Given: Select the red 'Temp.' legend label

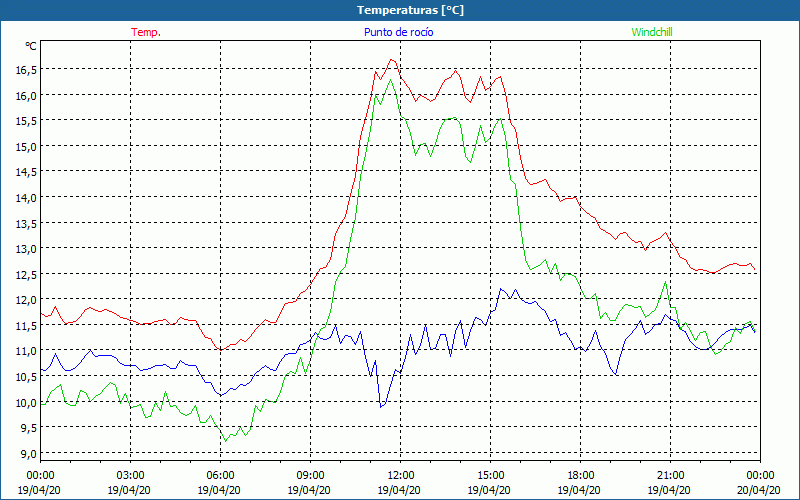Looking at the screenshot, I should point(146,32).
